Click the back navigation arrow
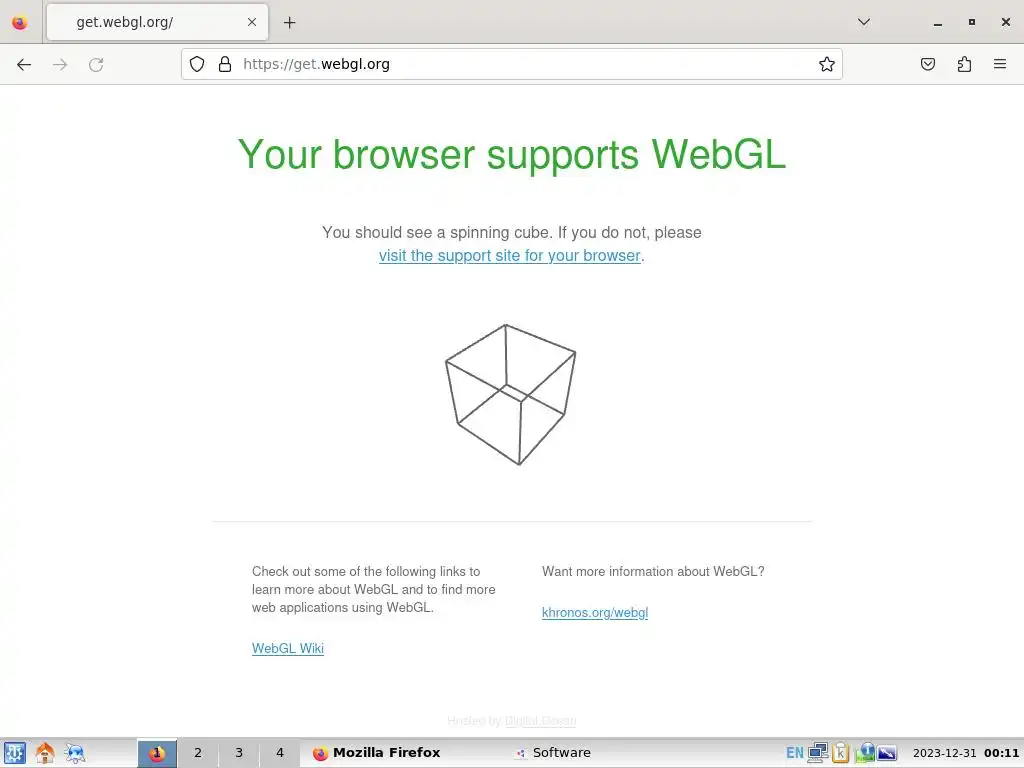This screenshot has width=1024, height=768. 24,64
